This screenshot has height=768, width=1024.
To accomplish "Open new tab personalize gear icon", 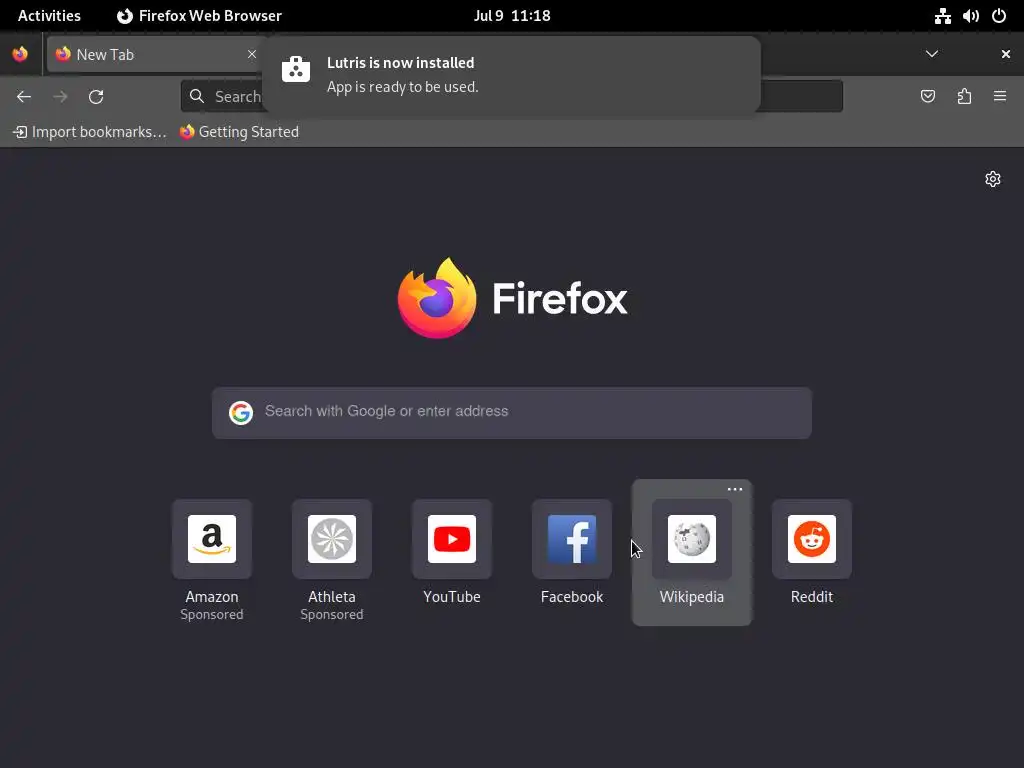I will click(993, 179).
